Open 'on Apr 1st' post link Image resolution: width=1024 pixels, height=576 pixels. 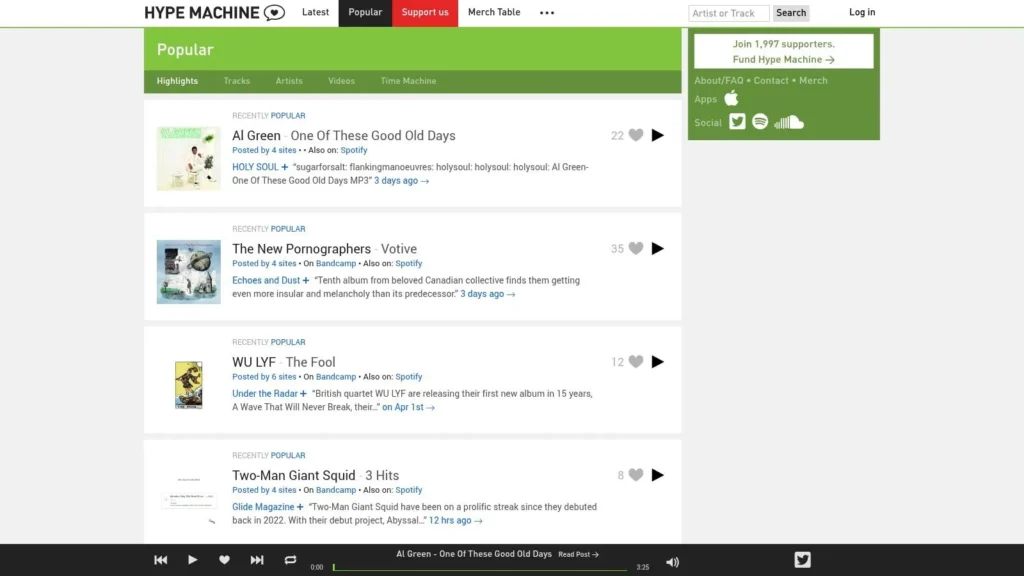(x=408, y=407)
